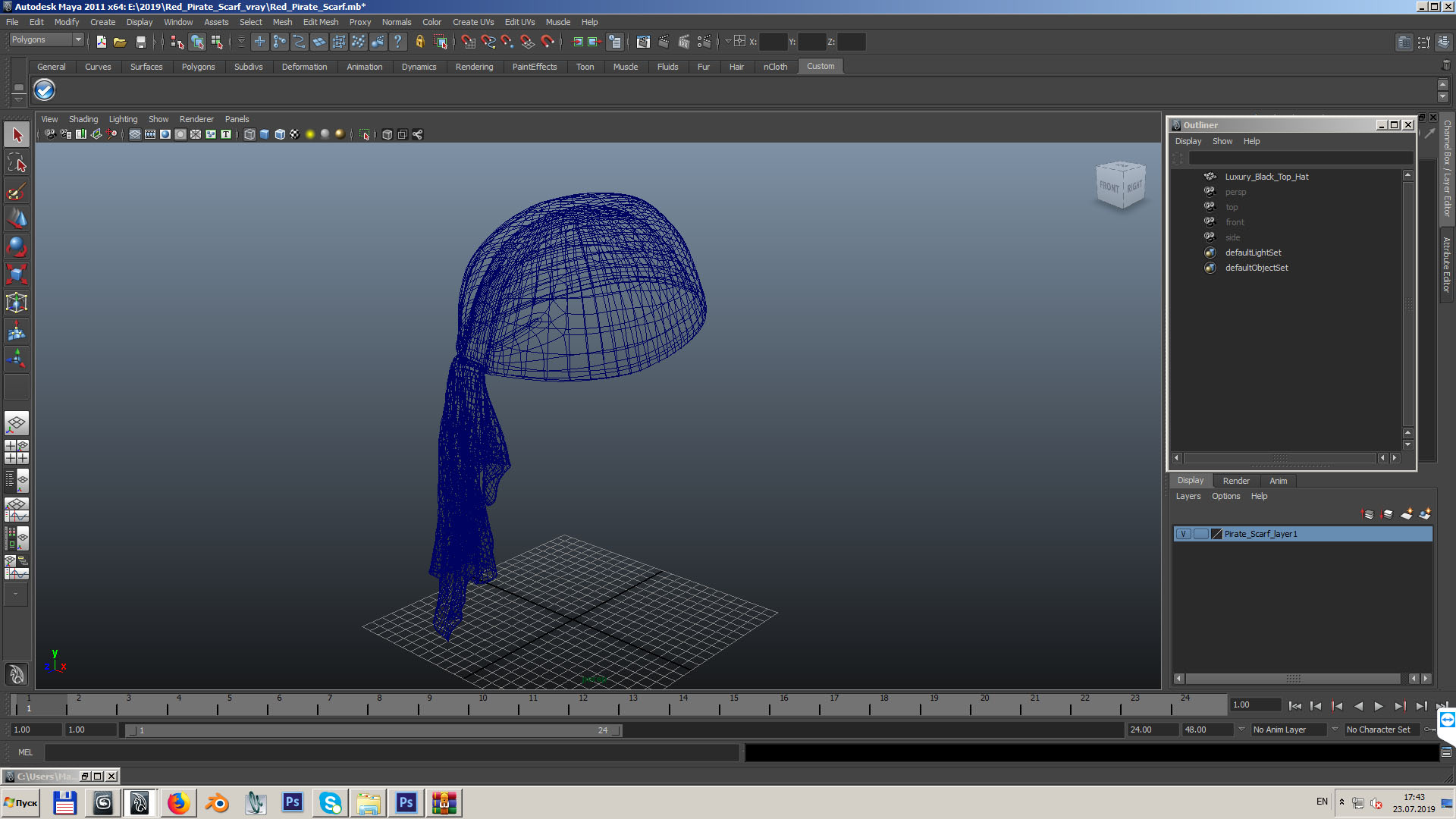Image resolution: width=1456 pixels, height=819 pixels.
Task: Select Luxury_Black_Top_Hat in the Outliner
Action: [x=1266, y=177]
